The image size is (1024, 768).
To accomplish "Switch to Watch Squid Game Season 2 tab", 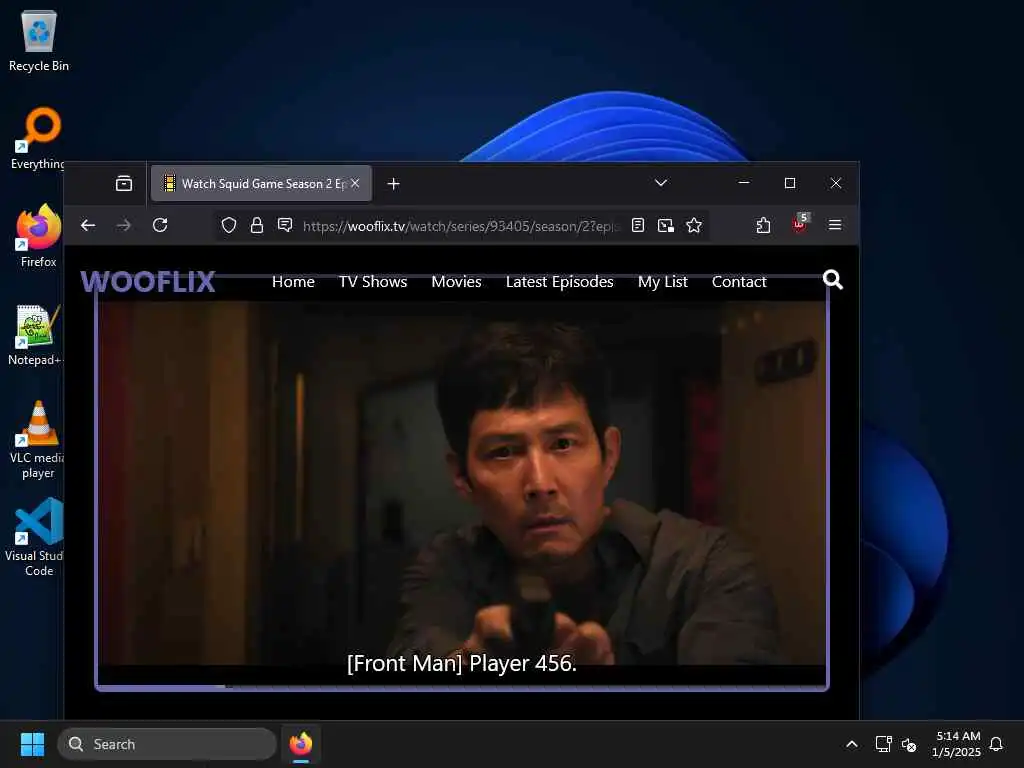I will tap(261, 184).
